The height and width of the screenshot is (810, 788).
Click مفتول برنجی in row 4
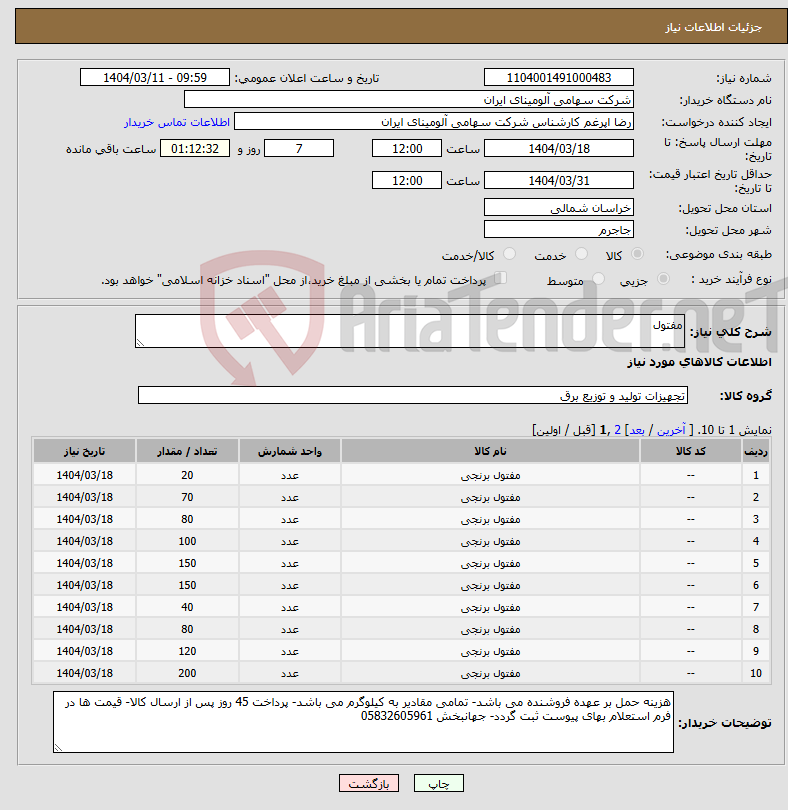click(490, 541)
